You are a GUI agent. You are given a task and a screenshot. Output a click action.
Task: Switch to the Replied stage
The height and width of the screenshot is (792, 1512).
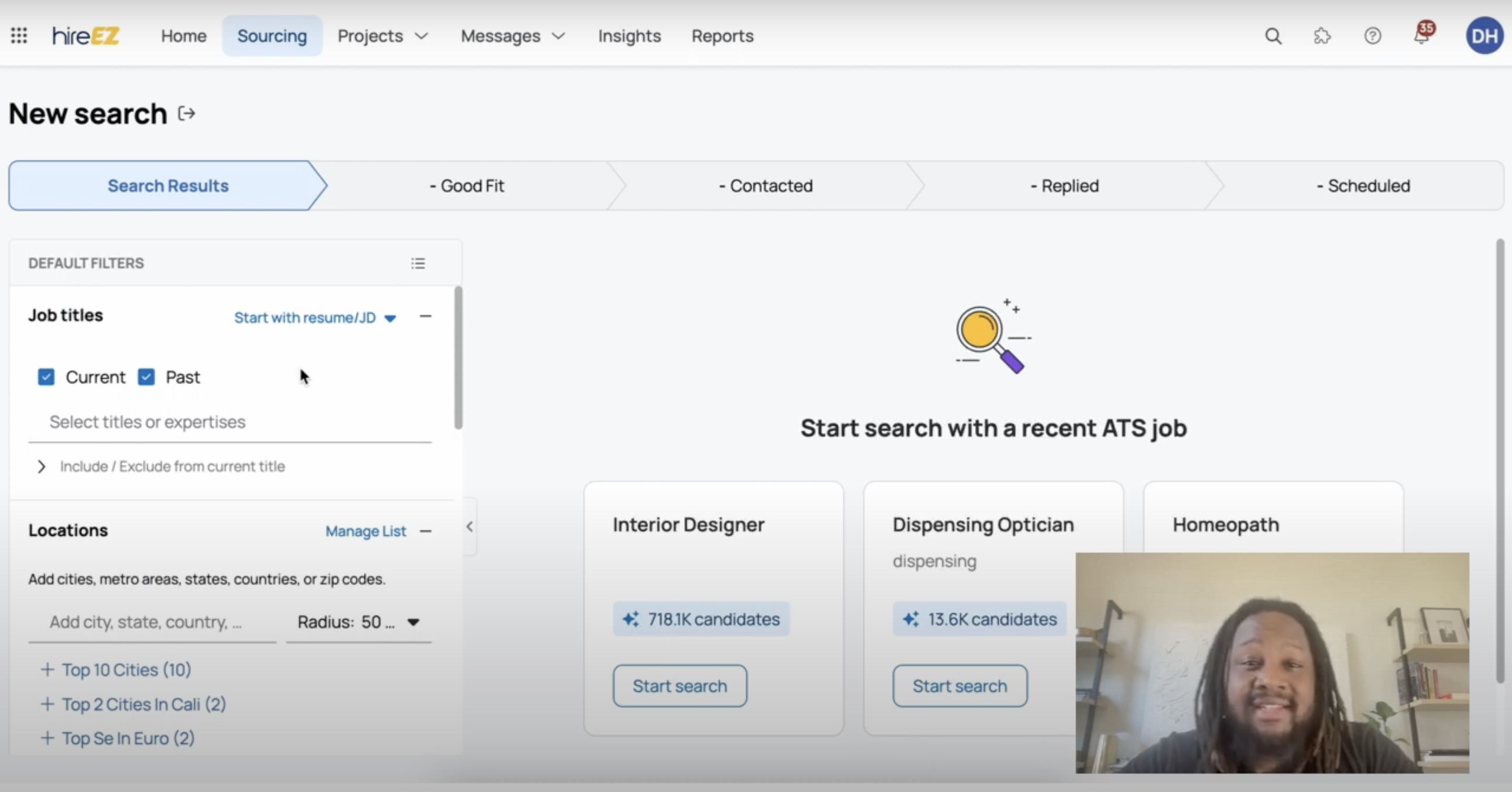coord(1065,186)
